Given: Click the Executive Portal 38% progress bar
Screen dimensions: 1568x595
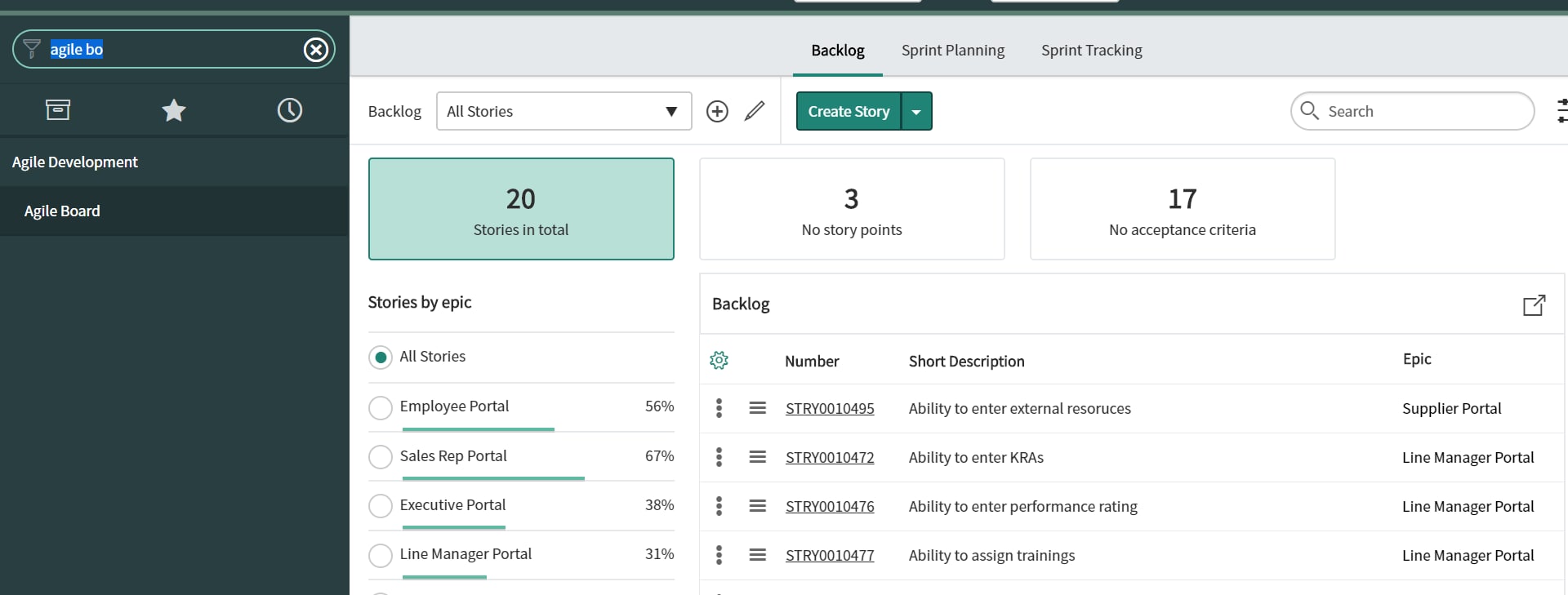Looking at the screenshot, I should coord(454,527).
